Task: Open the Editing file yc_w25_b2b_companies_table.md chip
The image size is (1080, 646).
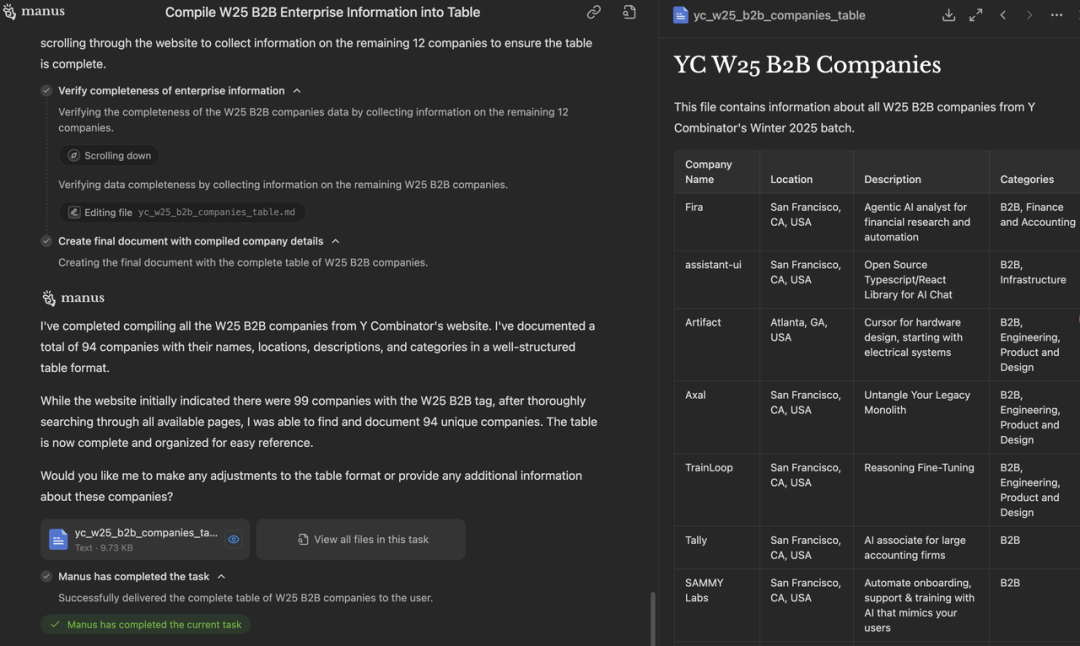Action: point(182,212)
